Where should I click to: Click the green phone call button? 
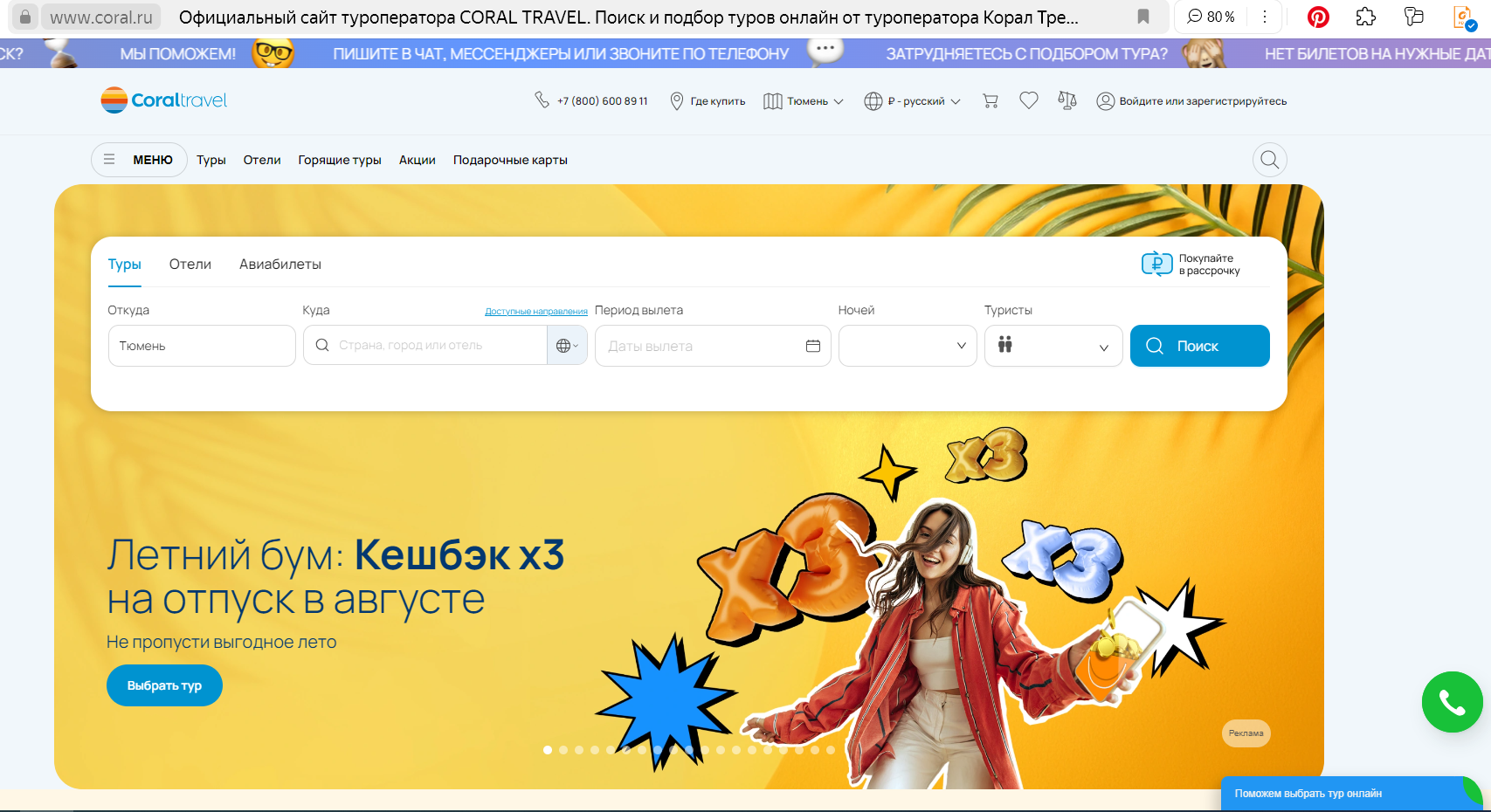tap(1452, 702)
